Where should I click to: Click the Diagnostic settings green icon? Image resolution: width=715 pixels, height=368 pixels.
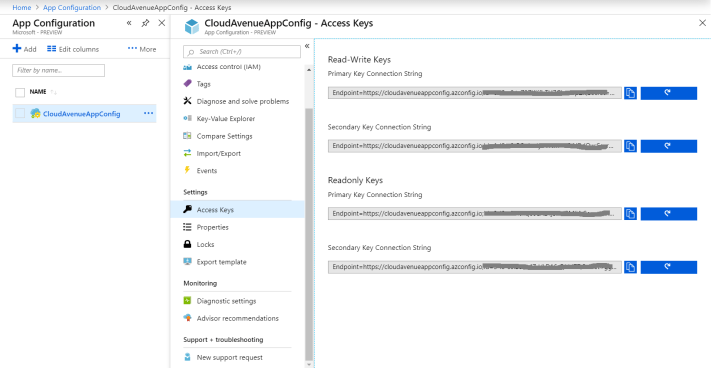tap(187, 301)
